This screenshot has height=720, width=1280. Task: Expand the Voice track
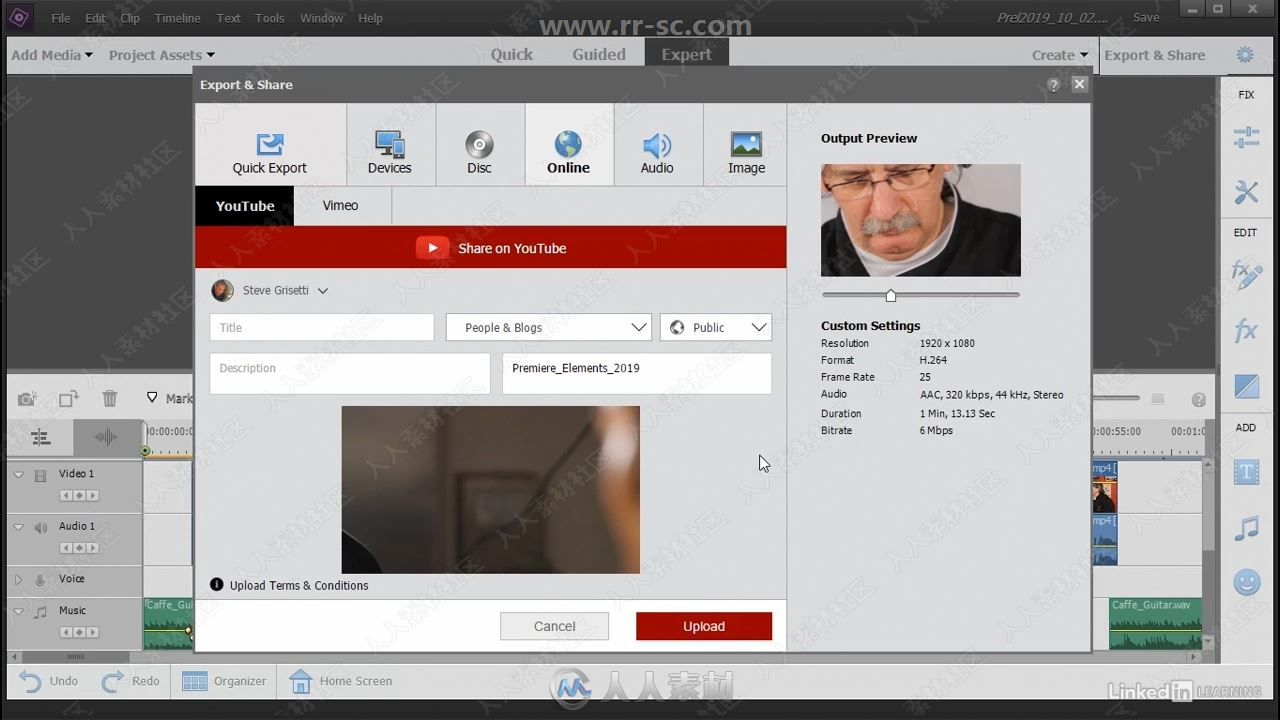[x=18, y=579]
